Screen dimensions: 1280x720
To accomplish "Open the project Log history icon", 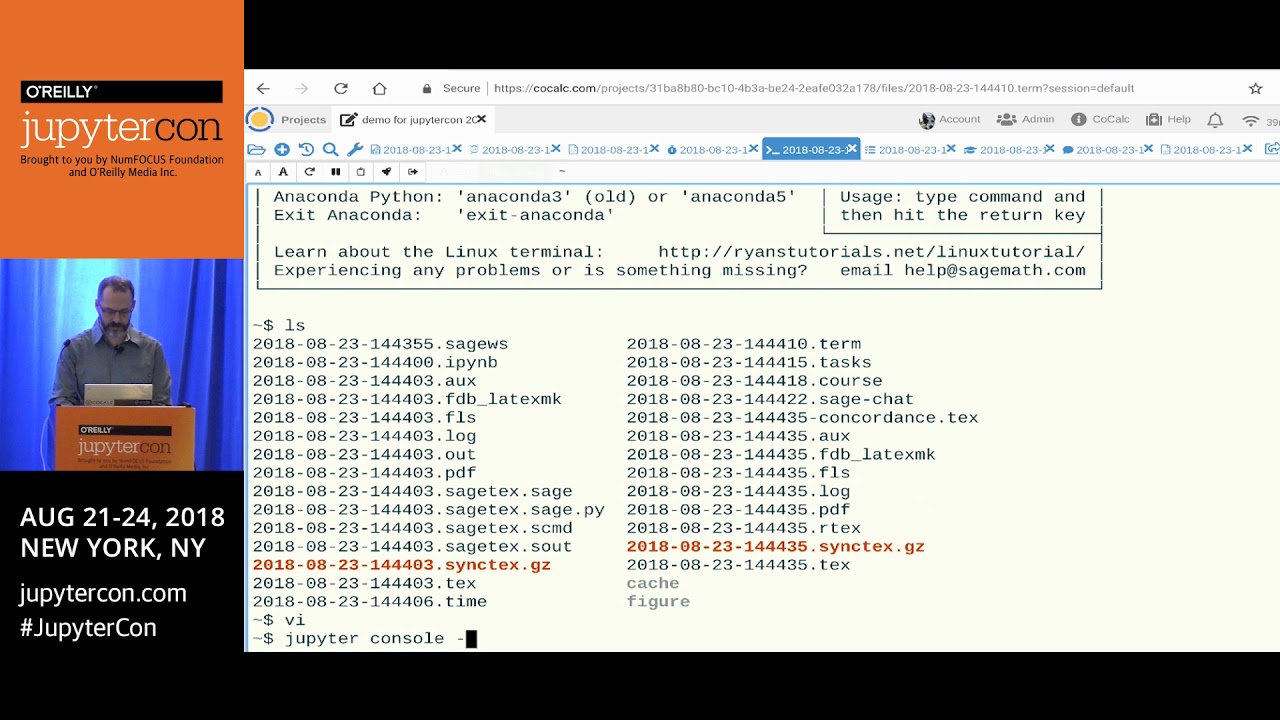I will (x=306, y=150).
